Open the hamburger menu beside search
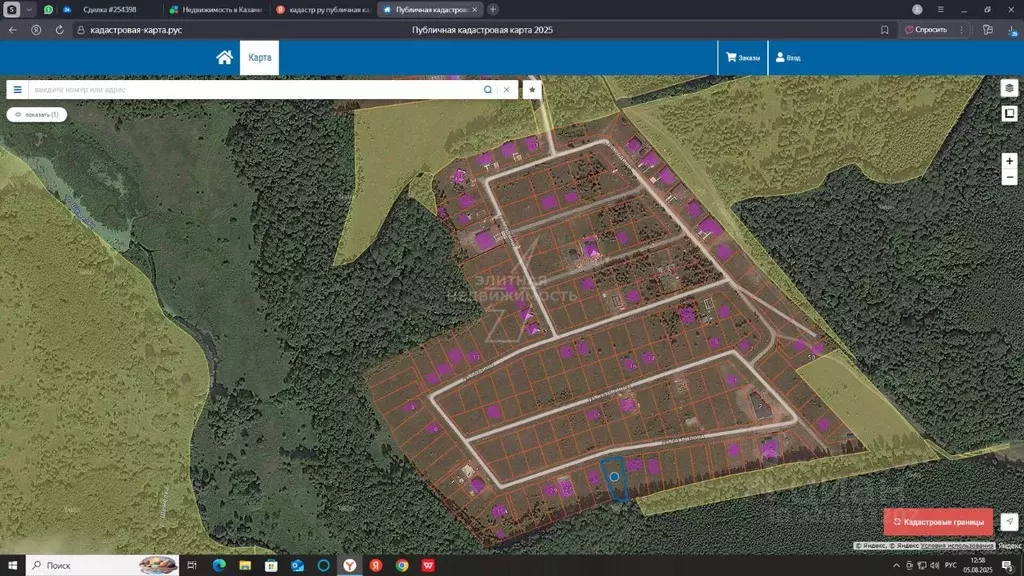 (17, 89)
